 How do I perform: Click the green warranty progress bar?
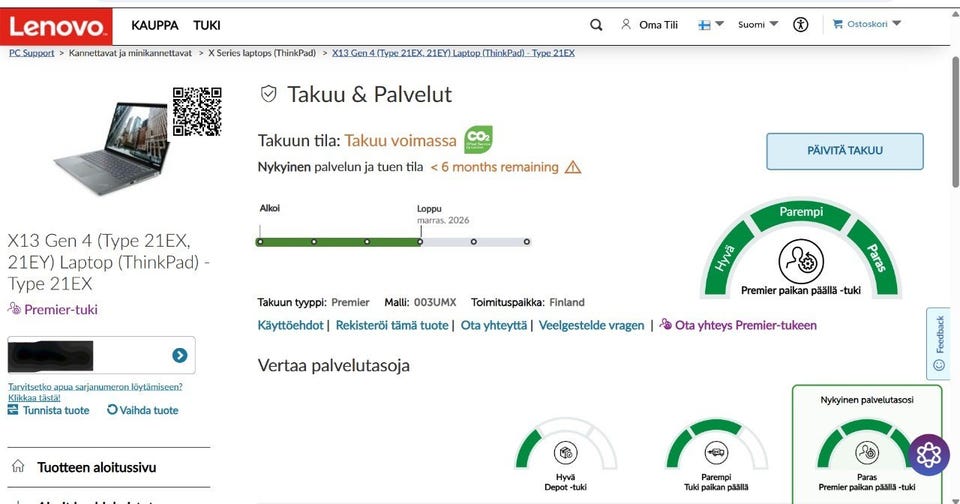(x=339, y=242)
